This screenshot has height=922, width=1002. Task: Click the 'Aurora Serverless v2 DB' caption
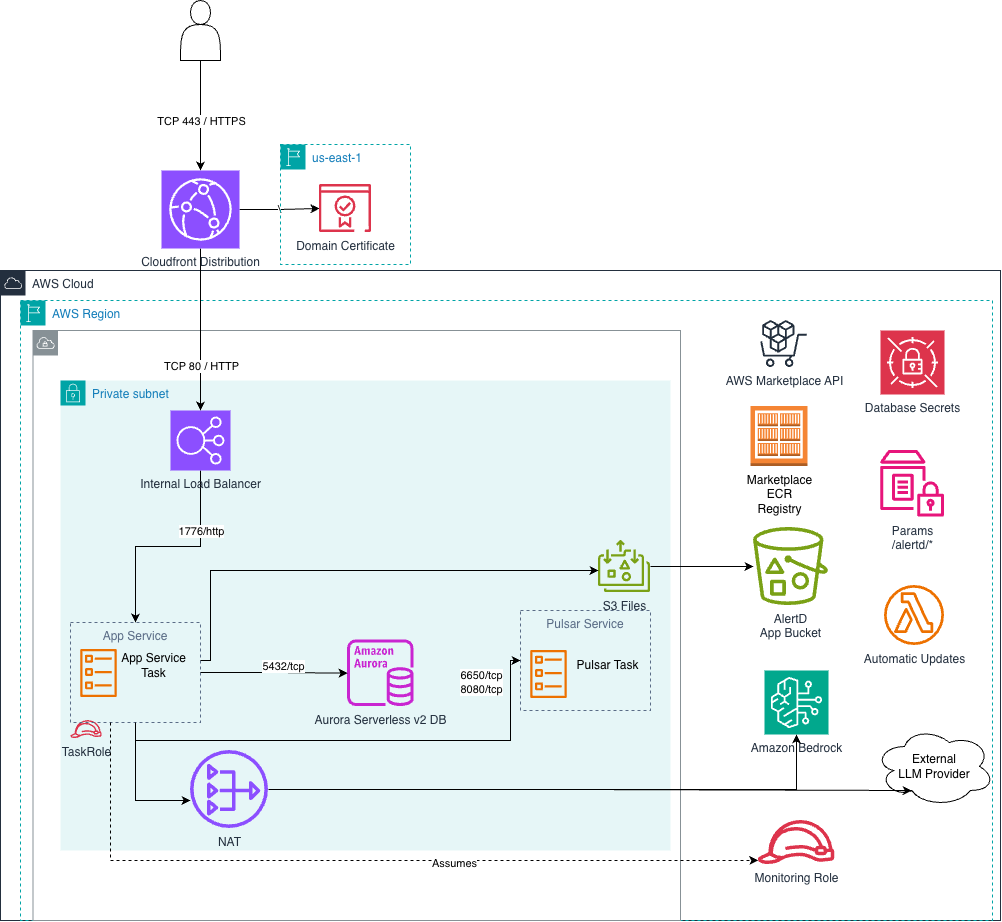pyautogui.click(x=380, y=719)
